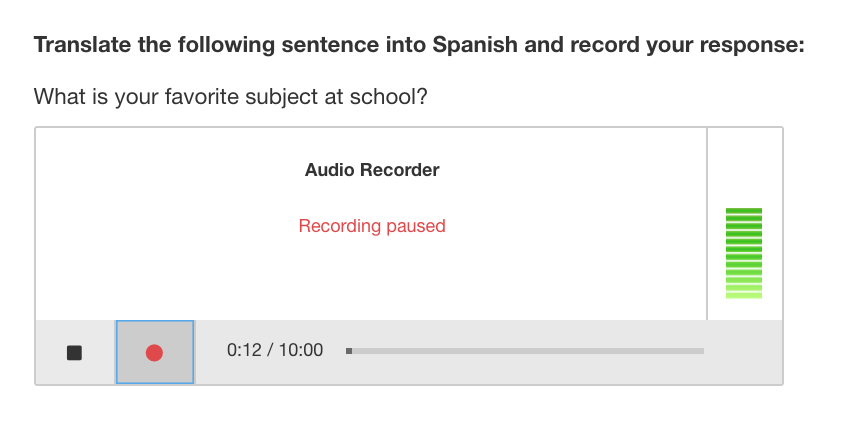Resume recording with the red circle button
844x432 pixels.
(x=154, y=352)
